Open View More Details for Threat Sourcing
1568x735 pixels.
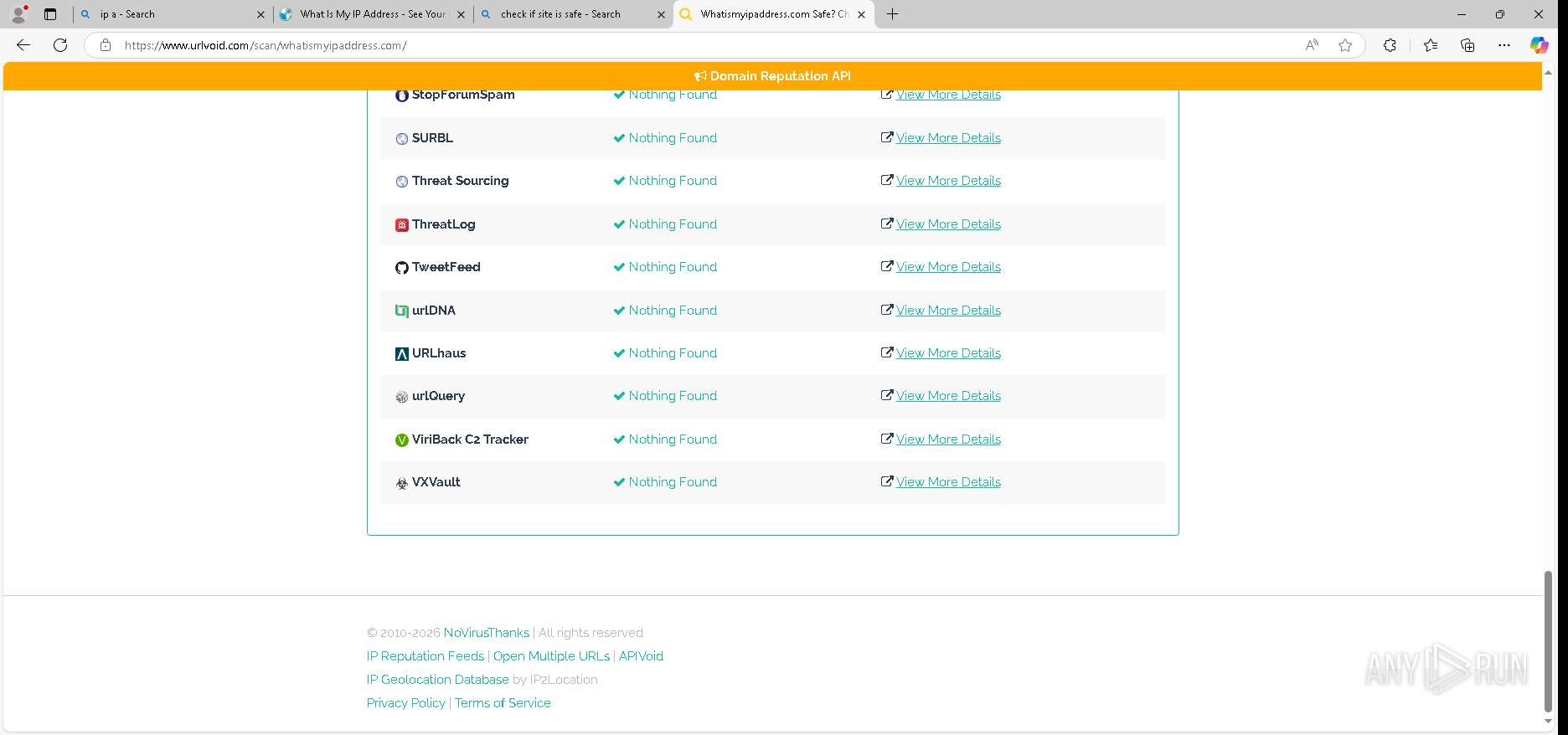tap(948, 181)
